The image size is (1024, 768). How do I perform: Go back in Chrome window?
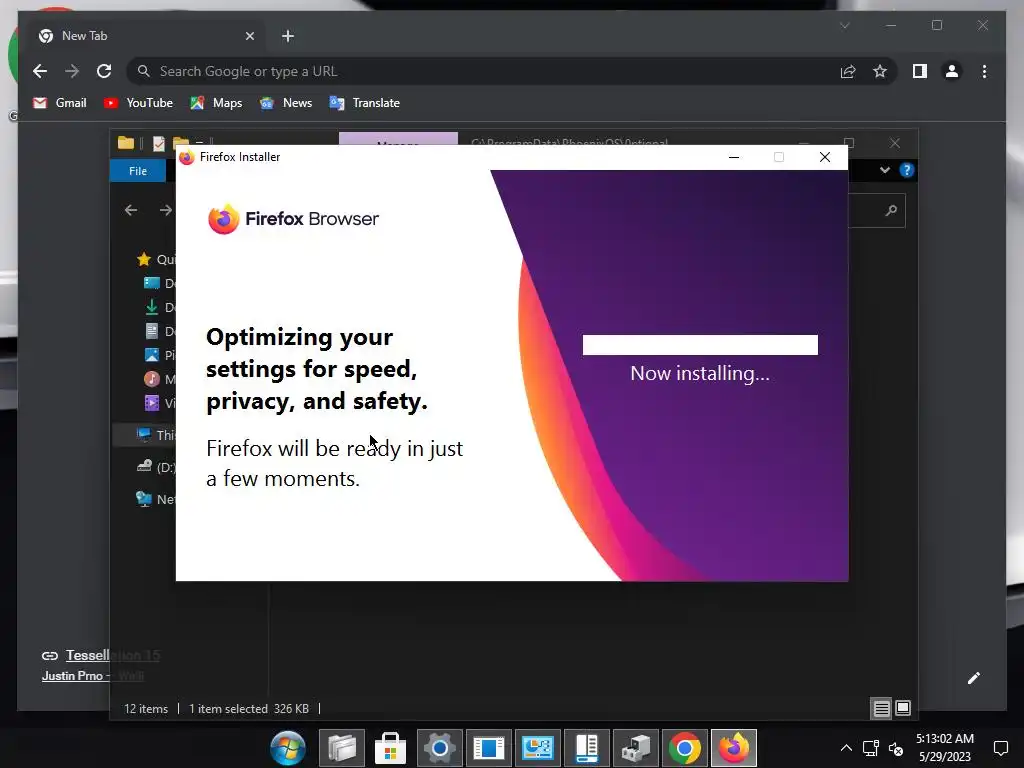coord(40,71)
